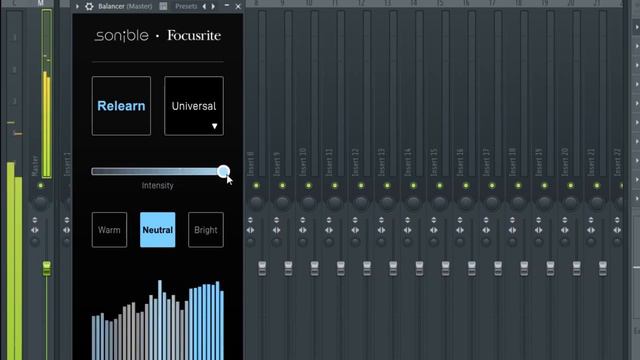Image resolution: width=640 pixels, height=360 pixels.
Task: Select the Bright tonal character
Action: pyautogui.click(x=206, y=230)
